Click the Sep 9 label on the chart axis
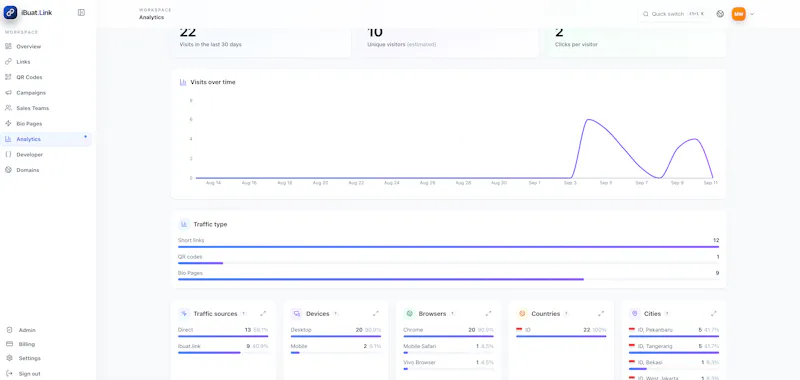800x380 pixels. click(677, 183)
